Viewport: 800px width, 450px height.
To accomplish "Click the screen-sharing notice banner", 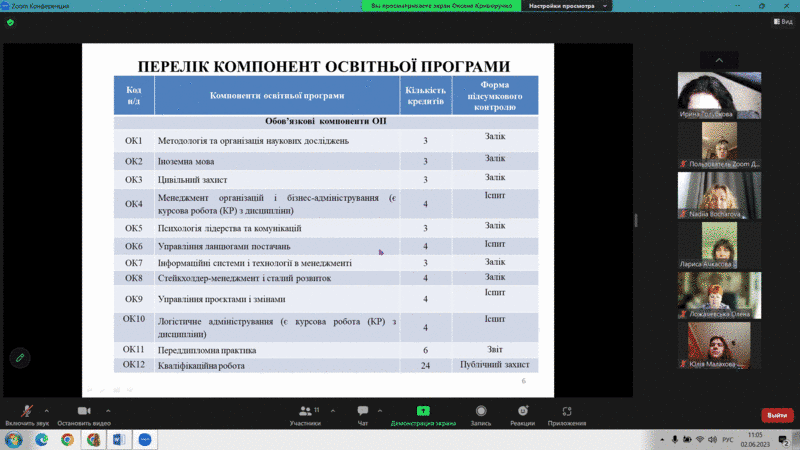I will tap(441, 6).
